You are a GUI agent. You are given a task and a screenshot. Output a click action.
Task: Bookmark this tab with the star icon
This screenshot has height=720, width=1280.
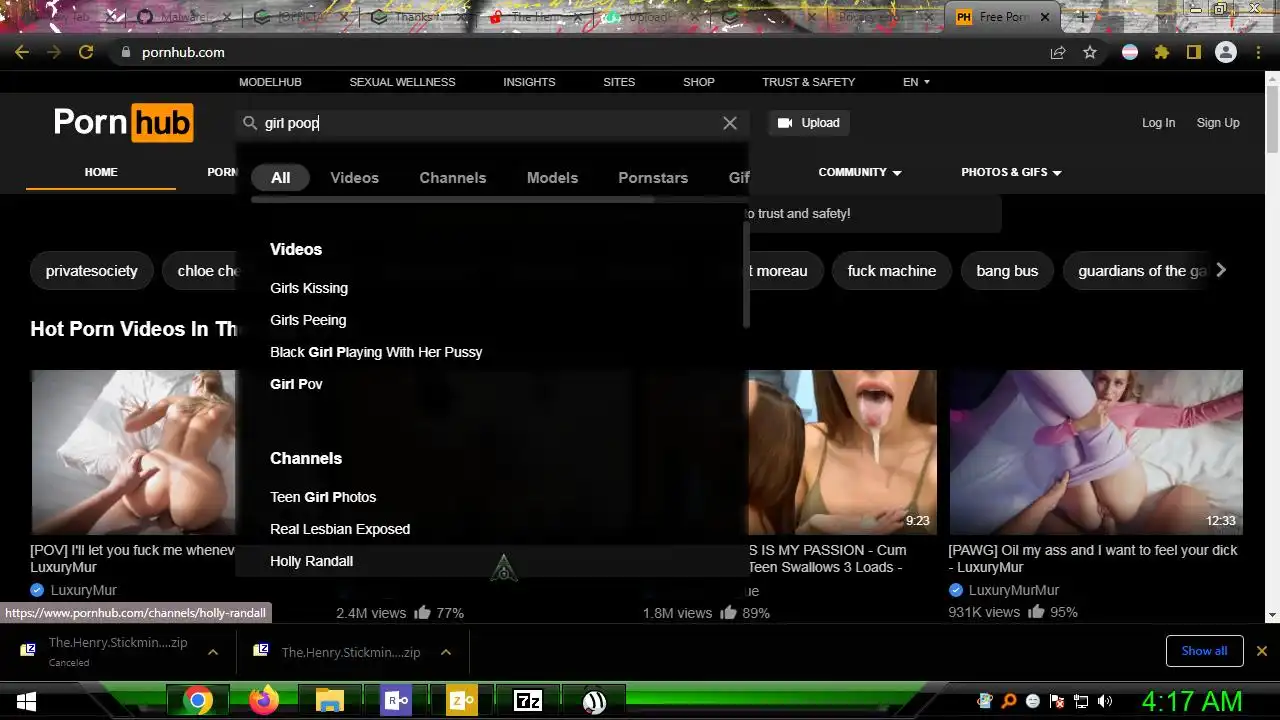tap(1090, 52)
